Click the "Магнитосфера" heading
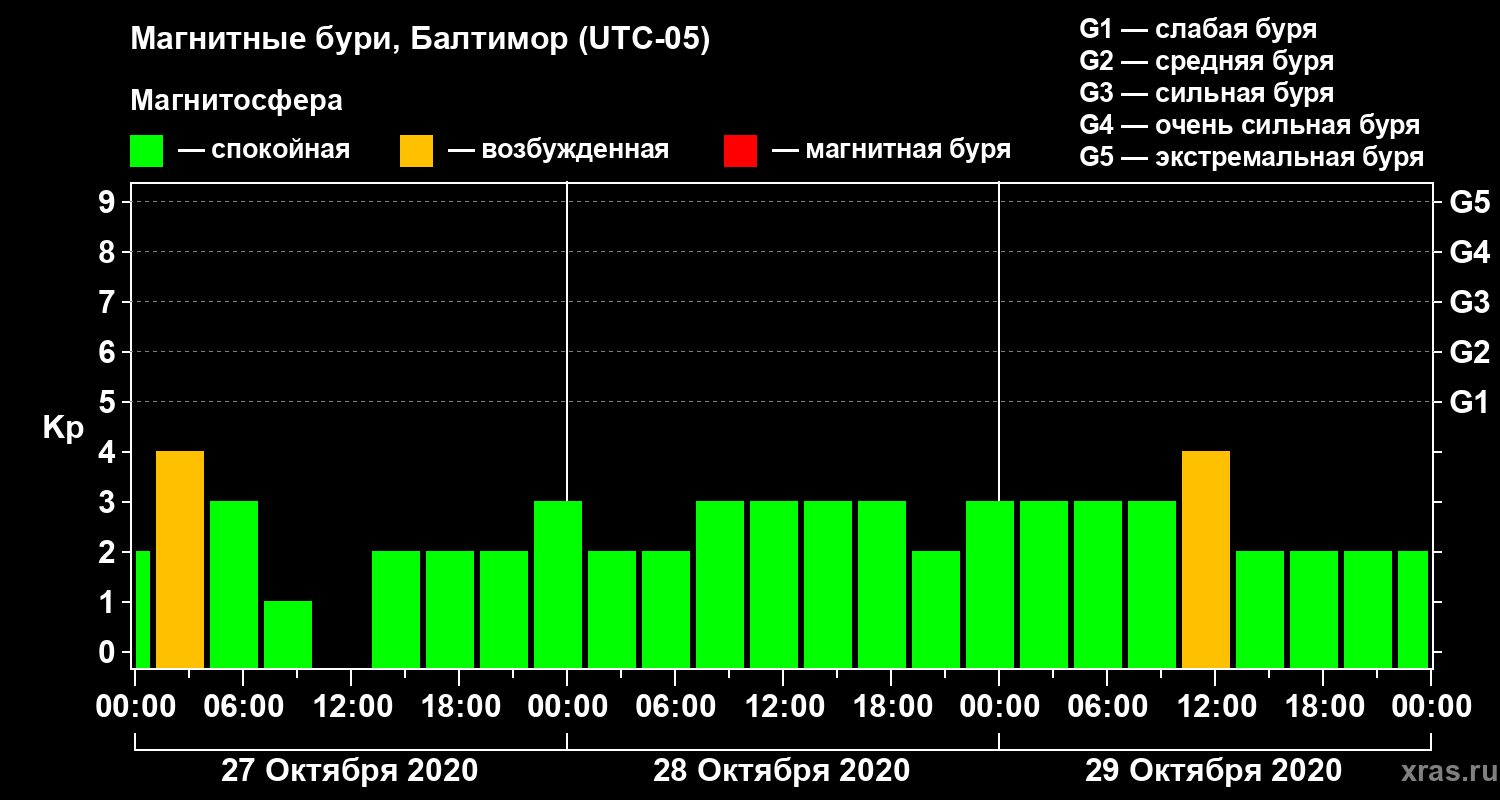 pos(237,101)
